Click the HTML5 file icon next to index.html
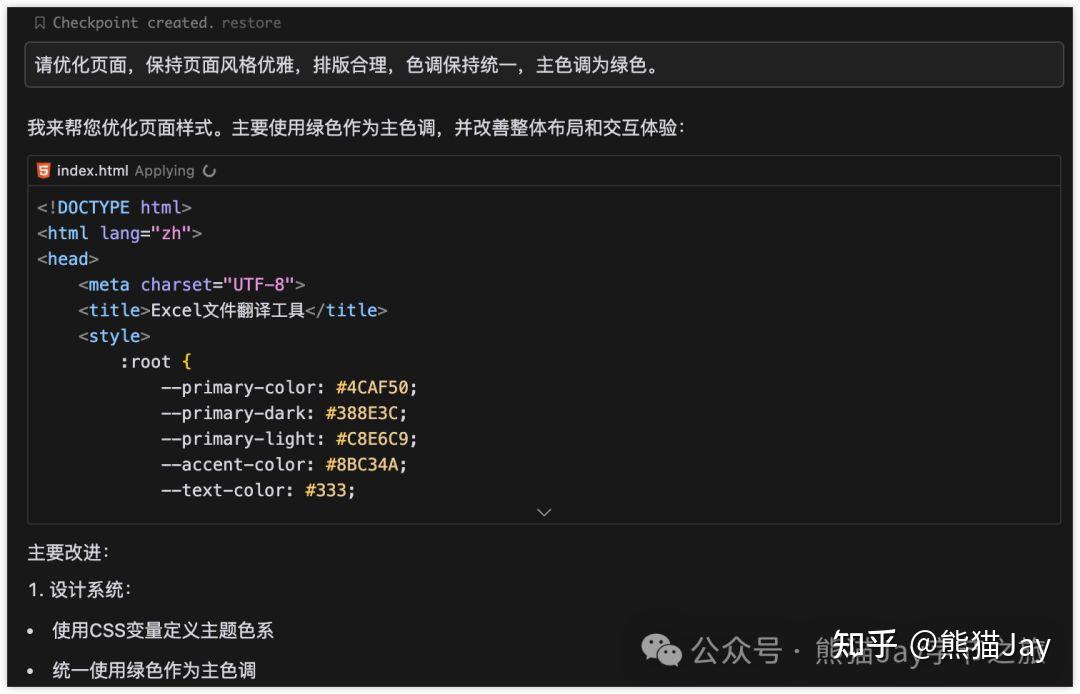The image size is (1080, 694). [x=44, y=171]
